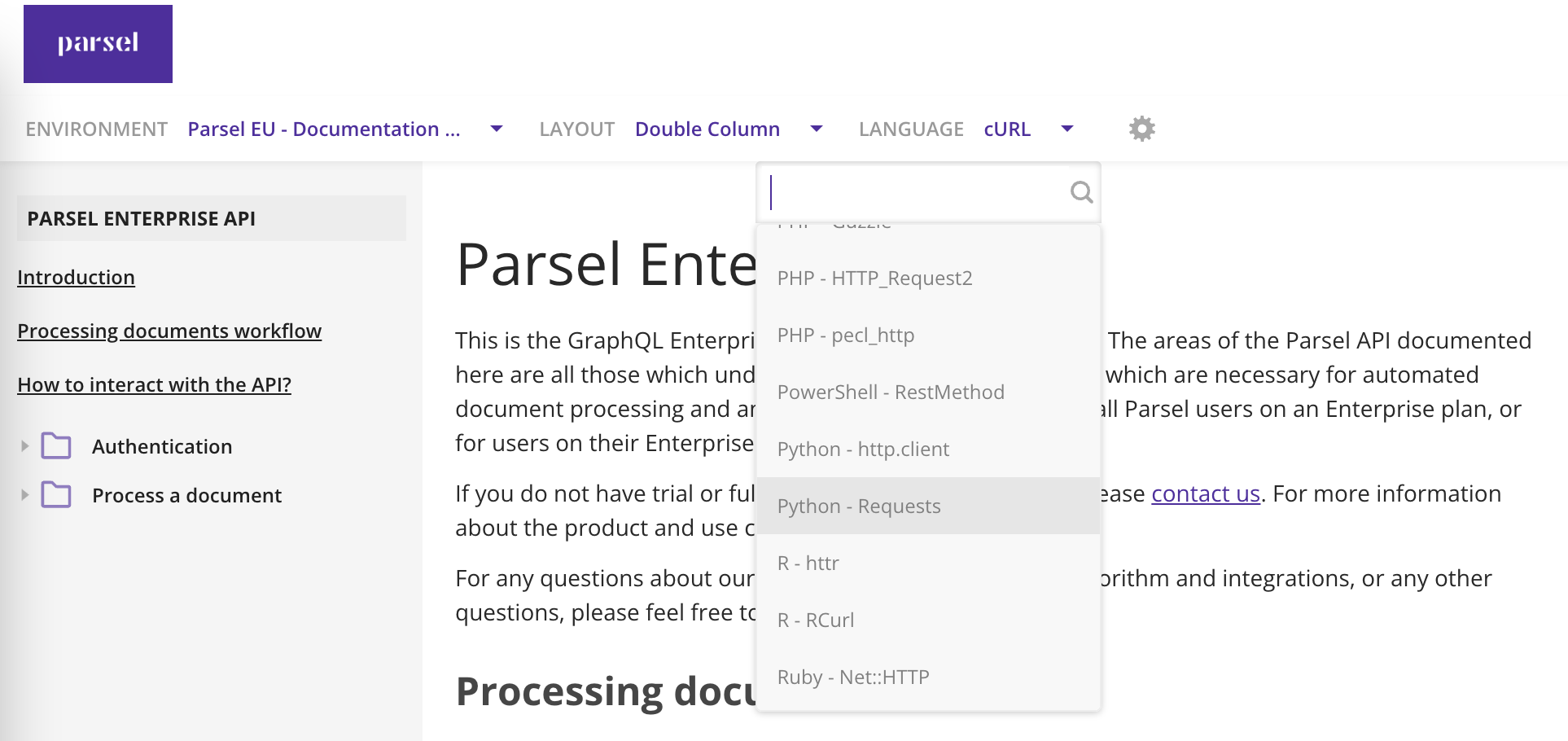Open the Introduction link
This screenshot has height=741, width=1568.
[76, 277]
